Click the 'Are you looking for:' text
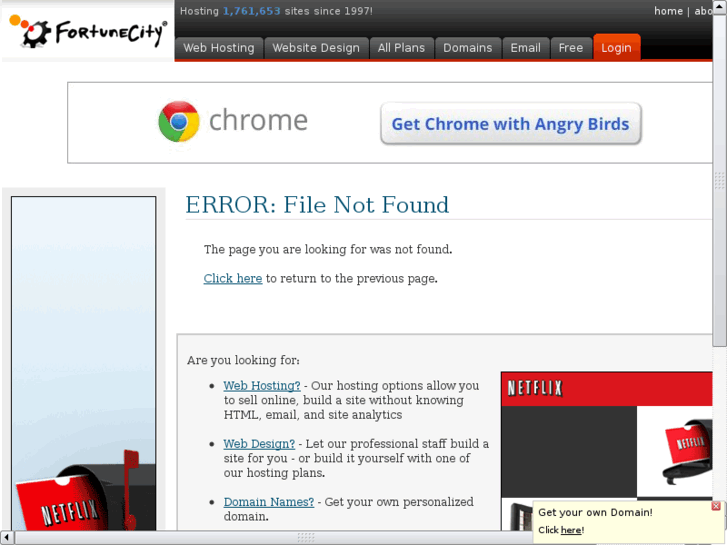This screenshot has width=727, height=545. click(x=243, y=360)
